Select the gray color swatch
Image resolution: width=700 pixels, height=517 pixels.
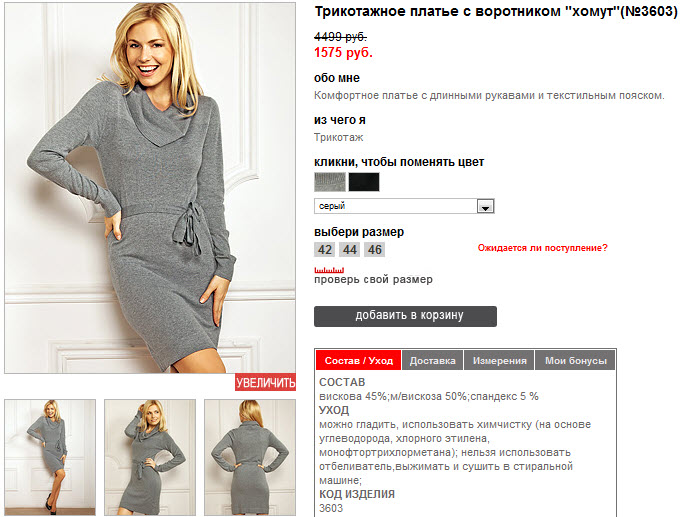pos(330,182)
